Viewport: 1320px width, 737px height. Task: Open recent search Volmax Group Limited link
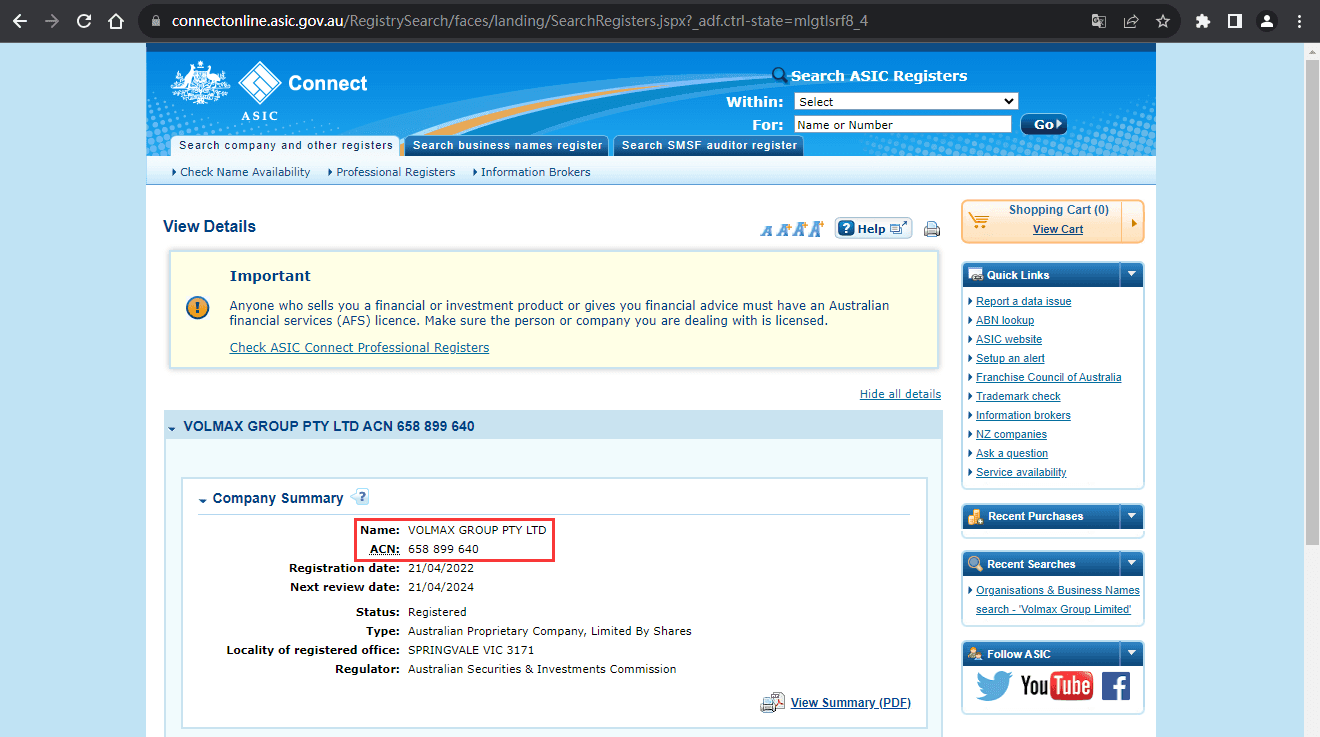click(x=1058, y=600)
